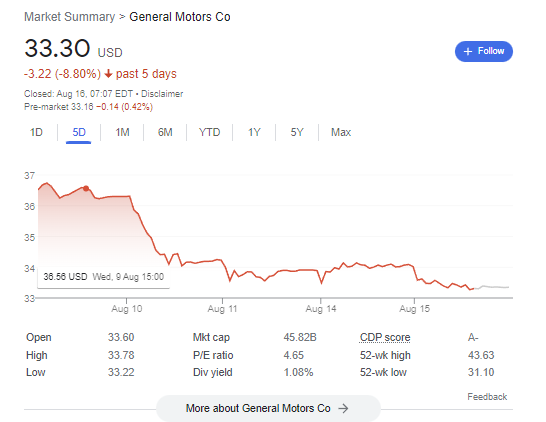Viewport: 546px width, 422px height.
Task: Click the Follow button
Action: (483, 52)
